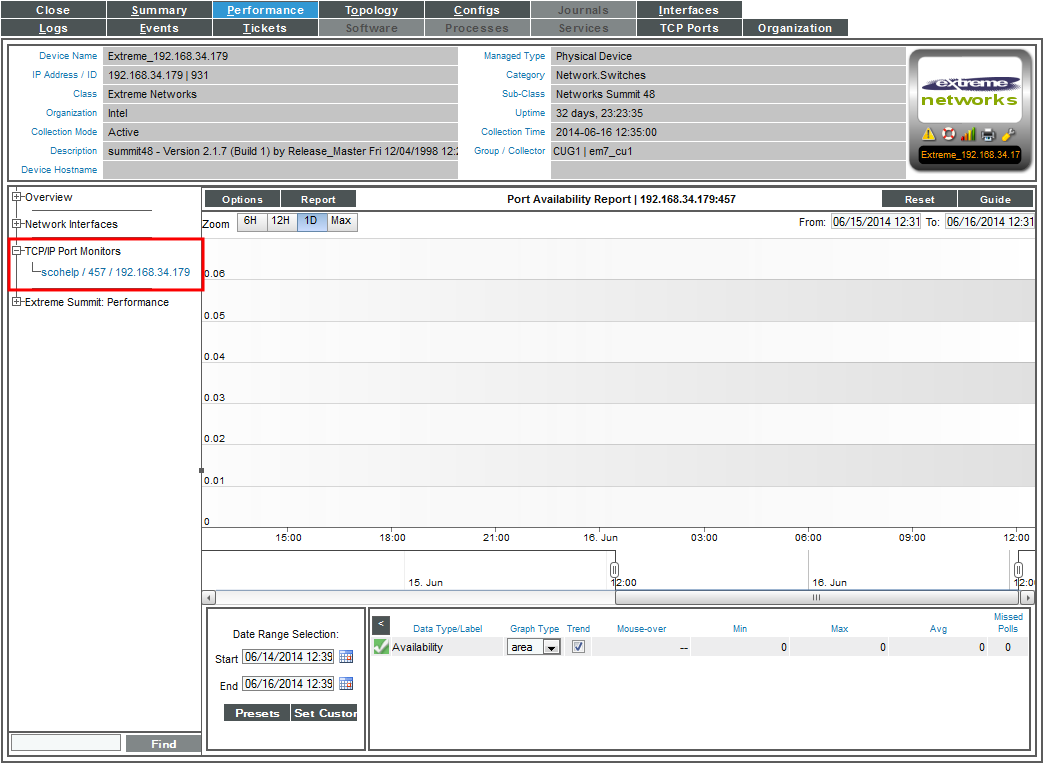Toggle the Trend checkbox for Availability
This screenshot has height=764, width=1044.
578,647
